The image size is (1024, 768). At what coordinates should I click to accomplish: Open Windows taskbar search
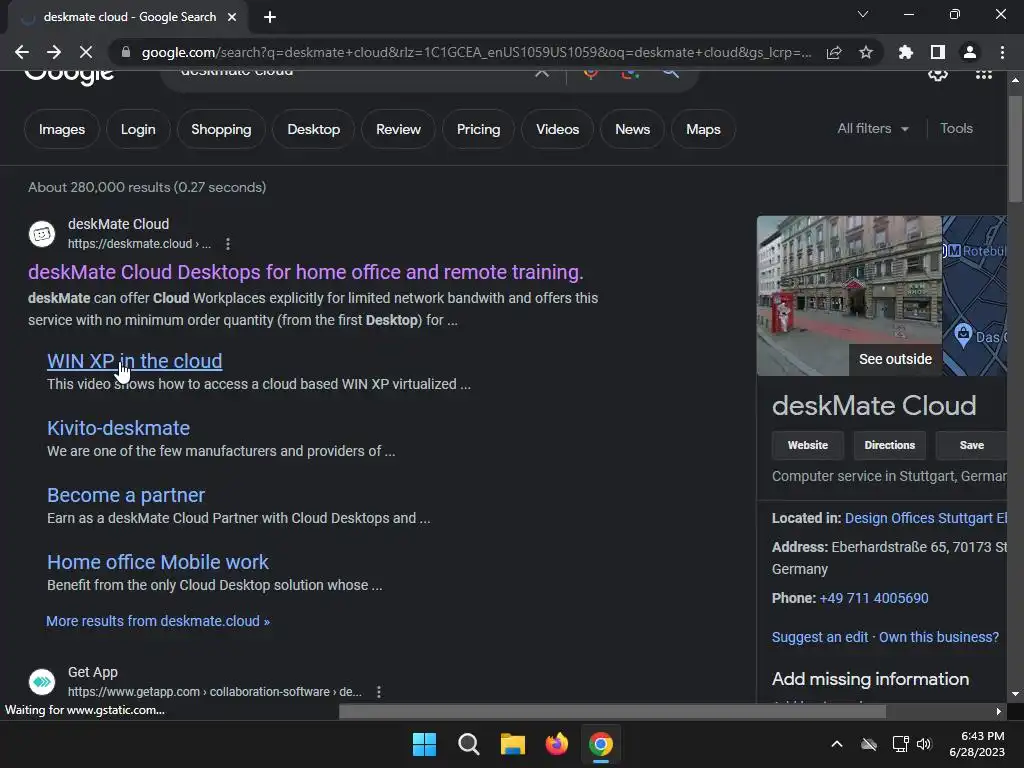[469, 744]
